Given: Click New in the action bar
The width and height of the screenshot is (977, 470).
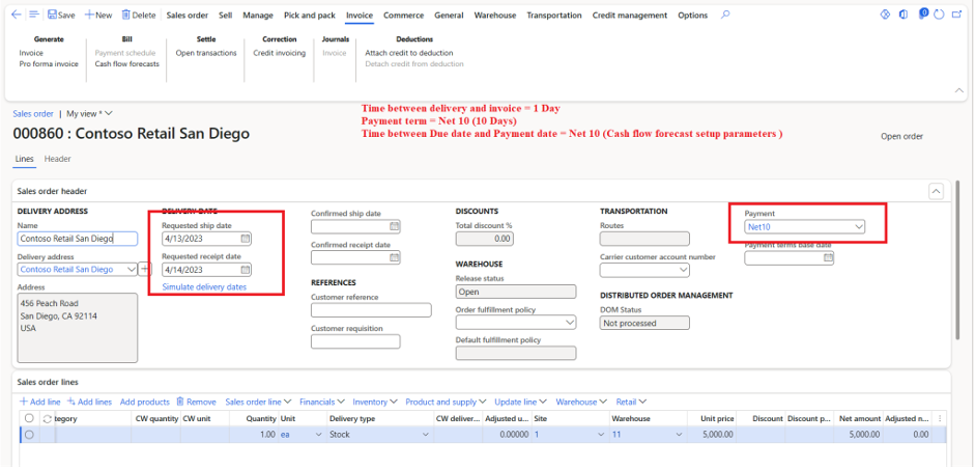Looking at the screenshot, I should (98, 15).
